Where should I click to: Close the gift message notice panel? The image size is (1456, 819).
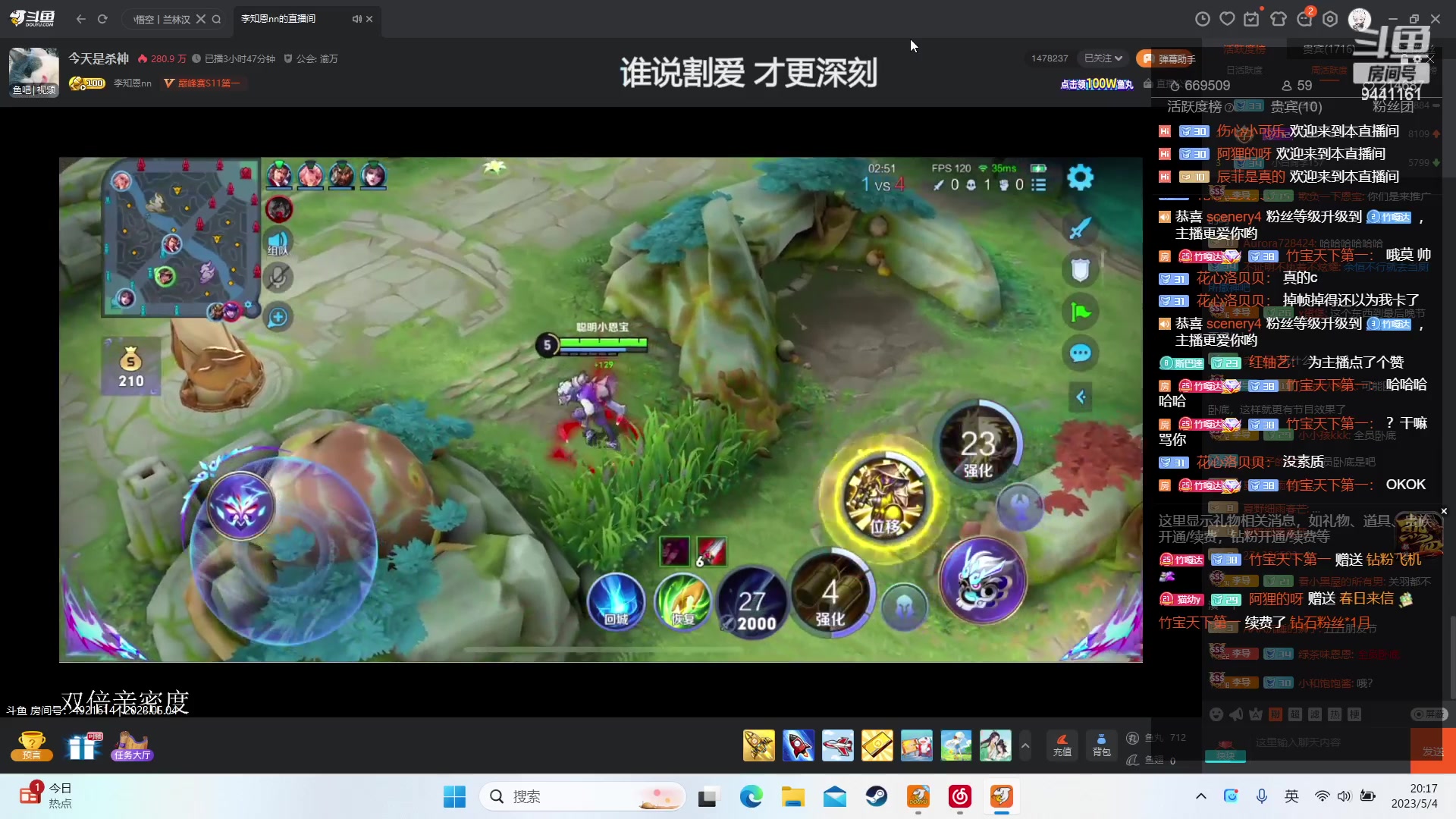coord(1444,511)
